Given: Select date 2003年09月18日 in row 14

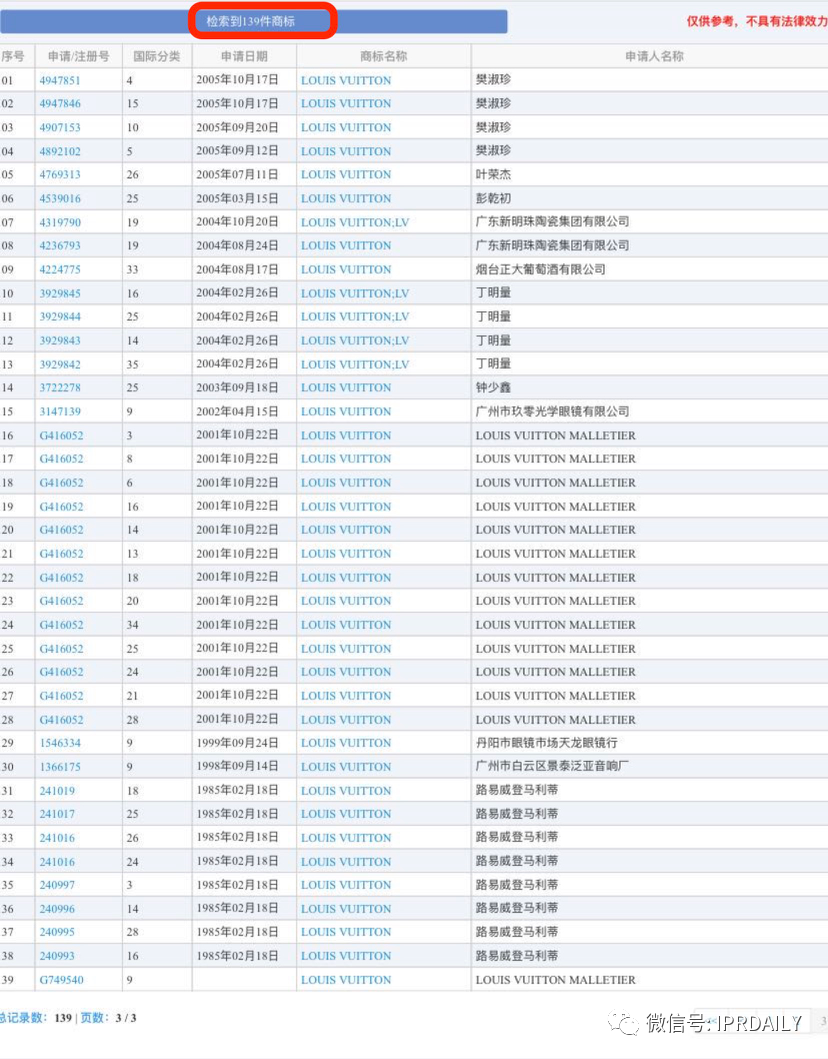Looking at the screenshot, I should point(237,388).
